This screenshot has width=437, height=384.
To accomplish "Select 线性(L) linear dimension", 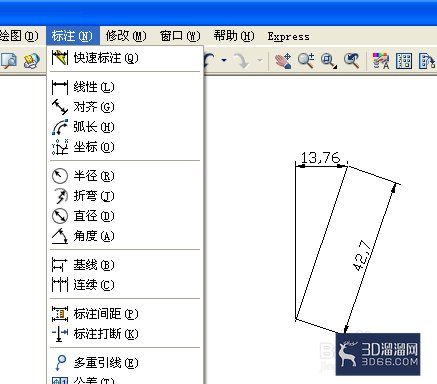I will click(125, 87).
